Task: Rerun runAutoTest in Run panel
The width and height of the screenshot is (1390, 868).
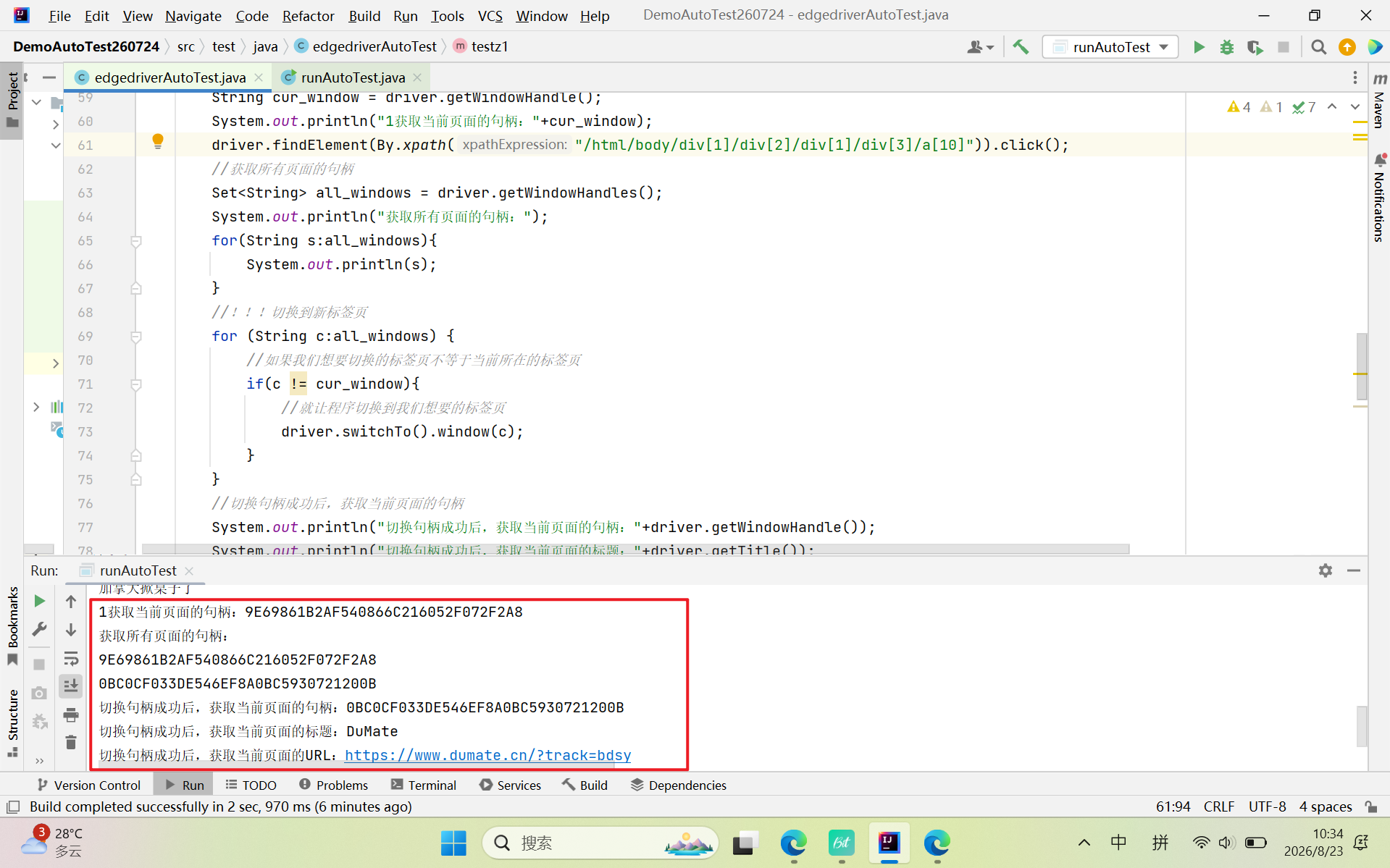Action: (39, 601)
